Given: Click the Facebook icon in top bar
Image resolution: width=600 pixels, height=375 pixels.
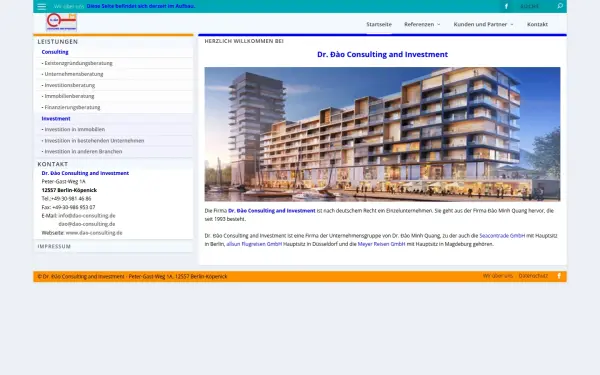Looking at the screenshot, I should coord(506,6).
